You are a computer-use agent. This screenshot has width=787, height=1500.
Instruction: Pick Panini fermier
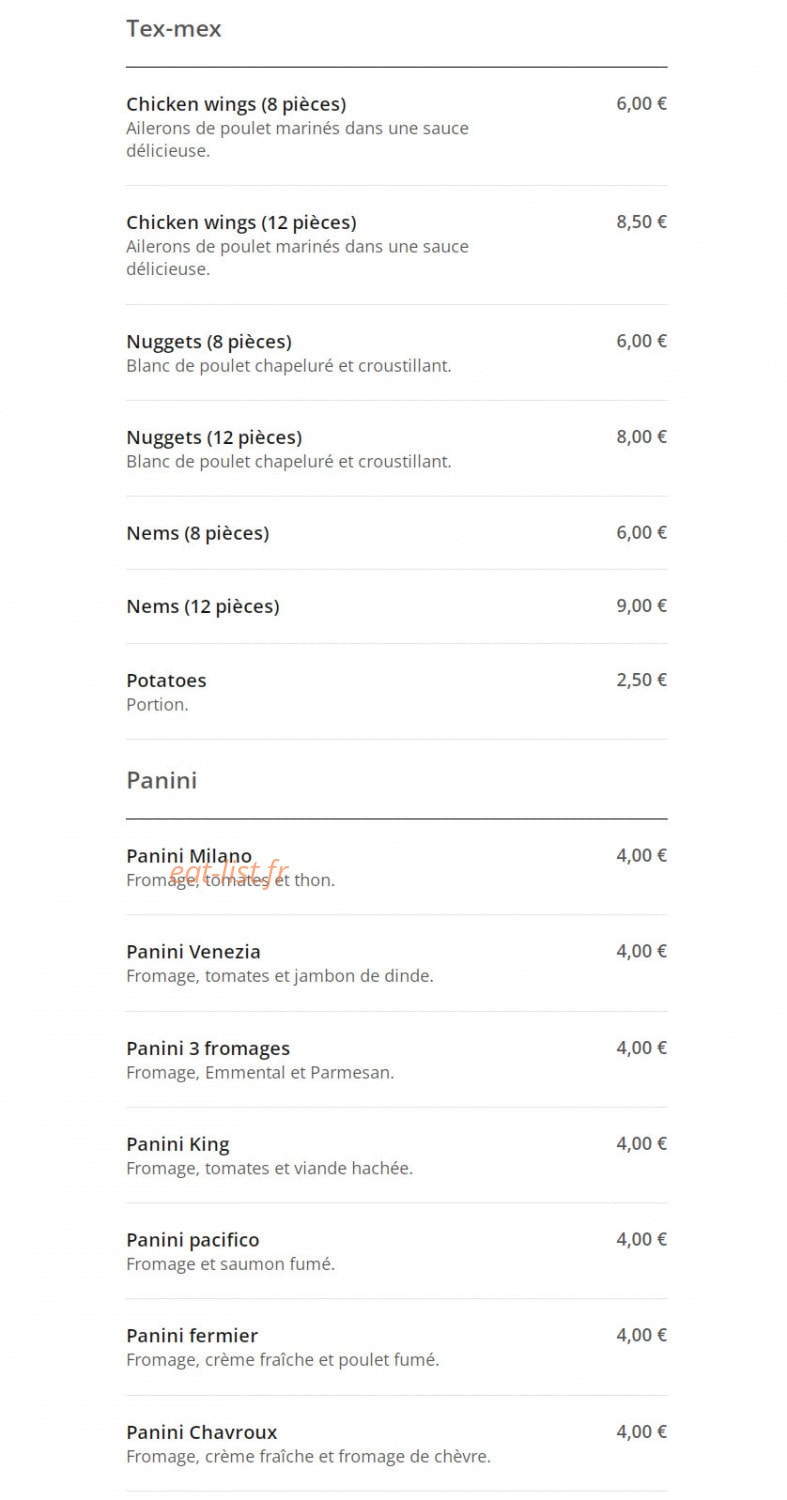pyautogui.click(x=396, y=1347)
